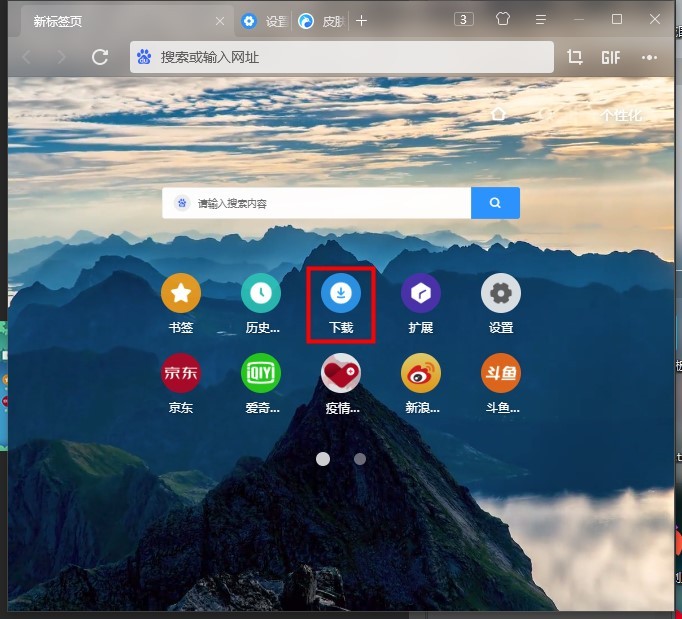The image size is (682, 619).
Task: Click the screenshot crop tool icon
Action: click(574, 57)
